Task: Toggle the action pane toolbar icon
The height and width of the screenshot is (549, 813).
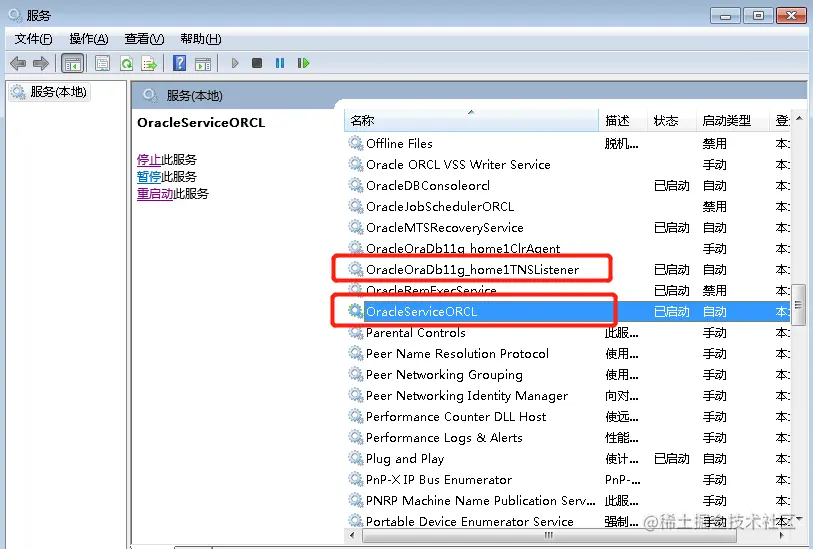Action: tap(203, 64)
